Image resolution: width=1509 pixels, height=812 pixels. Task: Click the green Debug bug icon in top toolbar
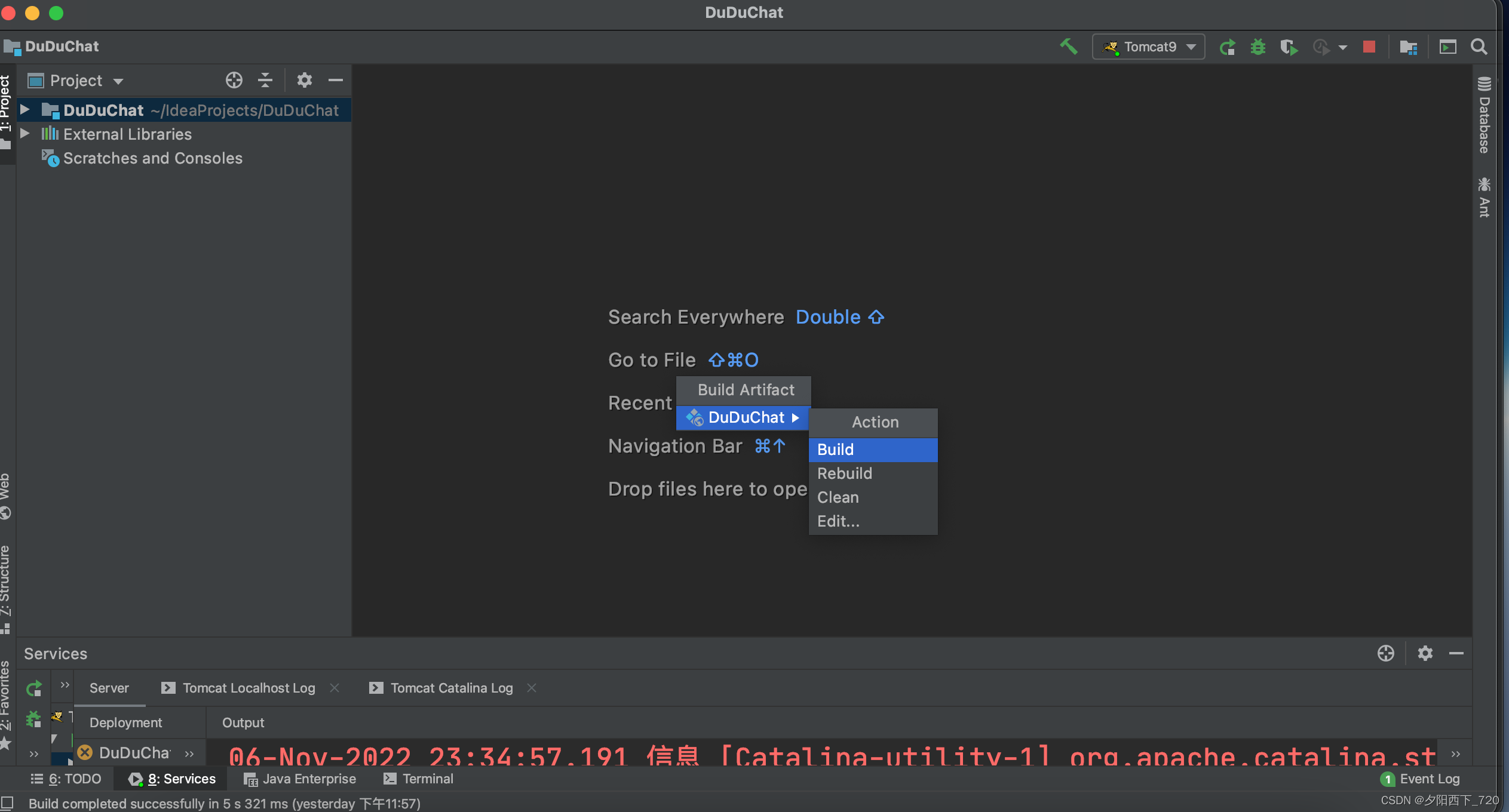(1258, 47)
